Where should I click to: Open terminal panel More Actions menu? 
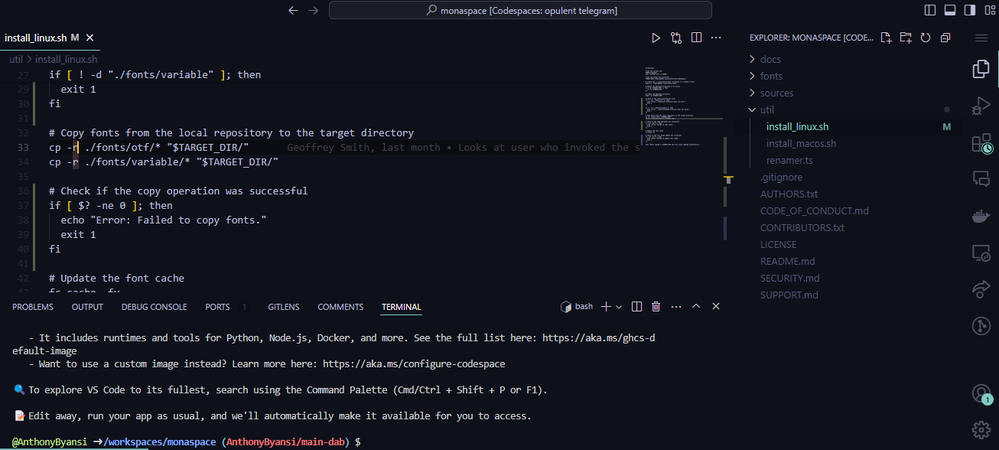(x=676, y=307)
